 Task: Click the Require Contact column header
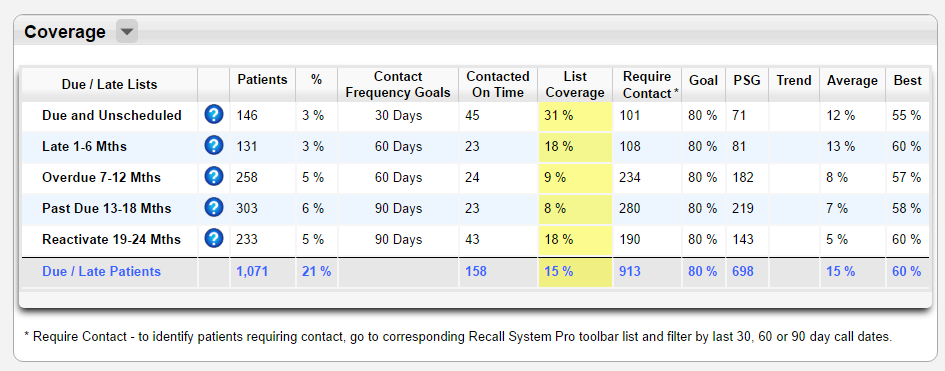pyautogui.click(x=651, y=85)
